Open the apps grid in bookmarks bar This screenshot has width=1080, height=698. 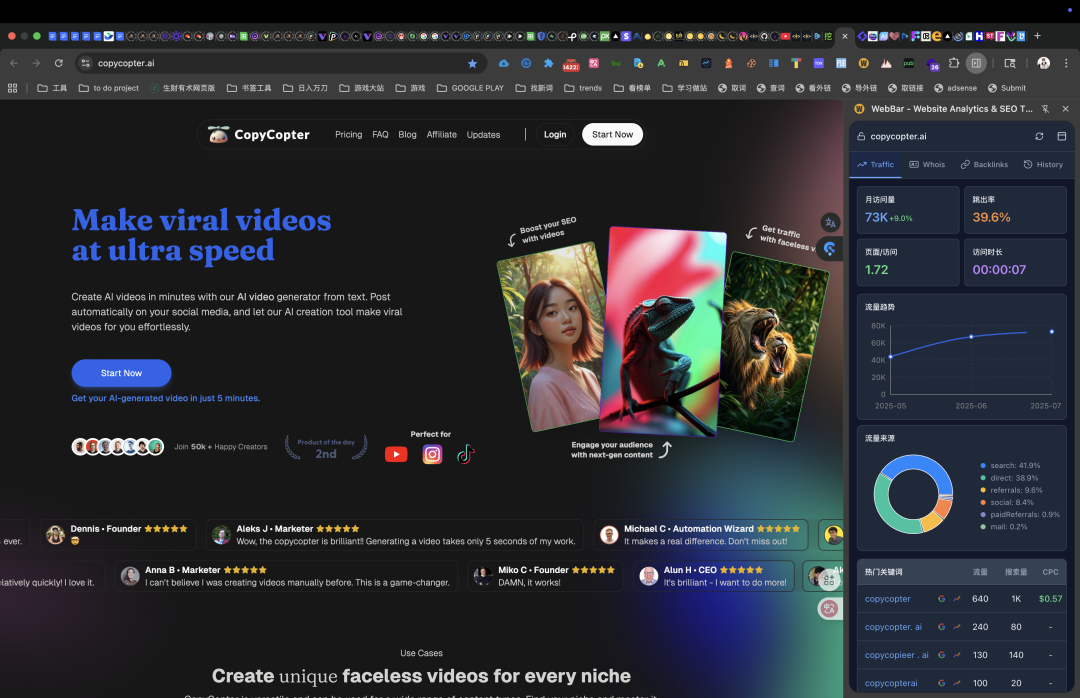click(12, 88)
